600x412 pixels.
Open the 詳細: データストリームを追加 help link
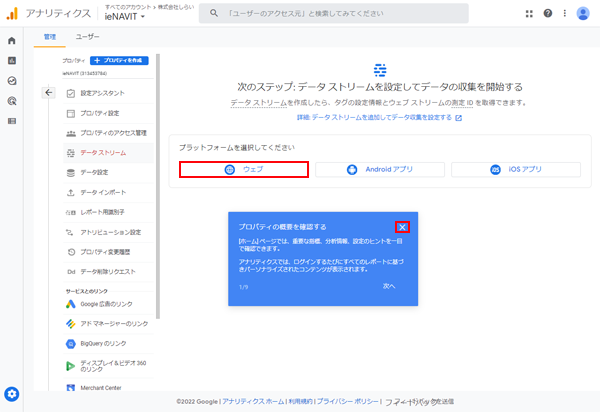pyautogui.click(x=375, y=118)
